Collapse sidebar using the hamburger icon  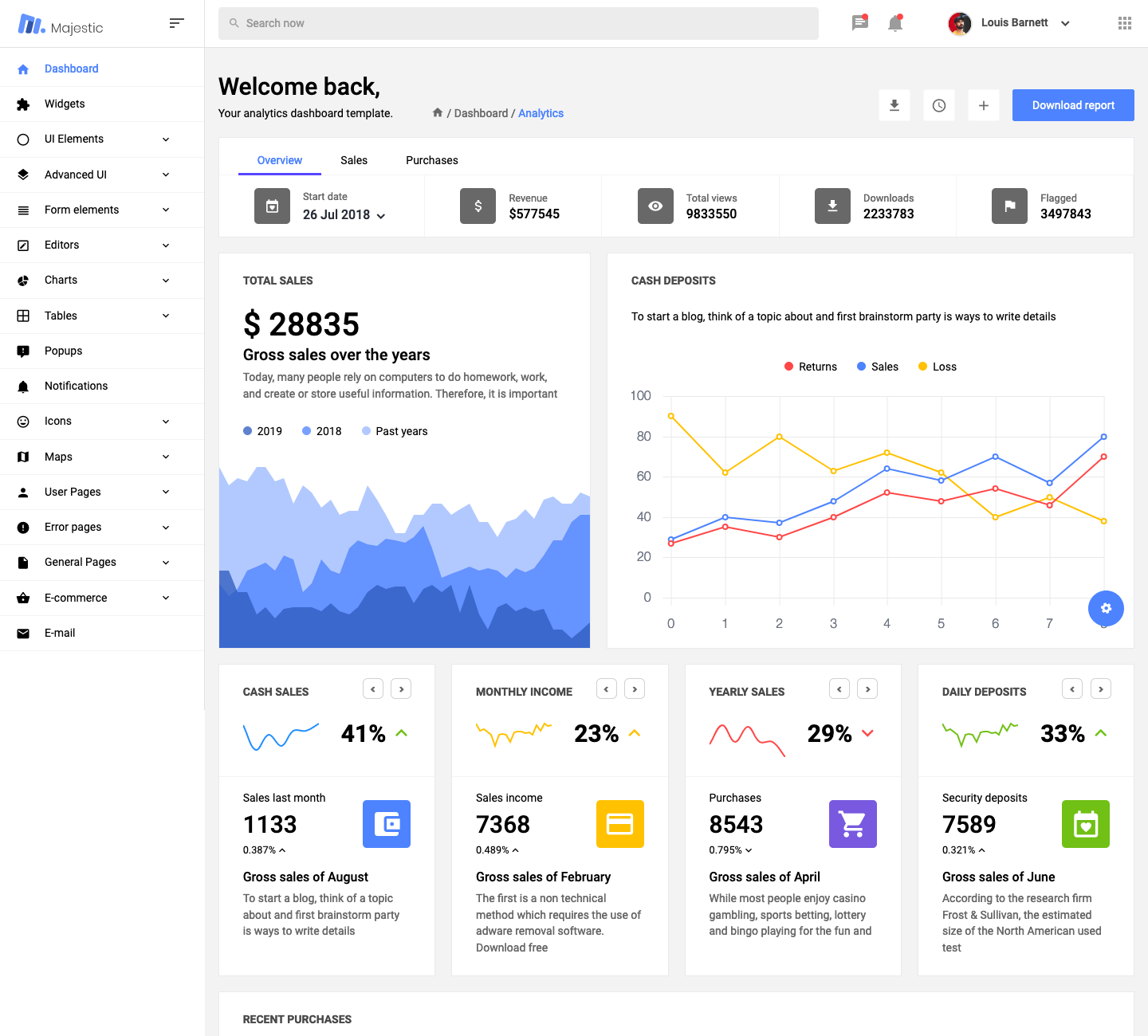[x=176, y=23]
